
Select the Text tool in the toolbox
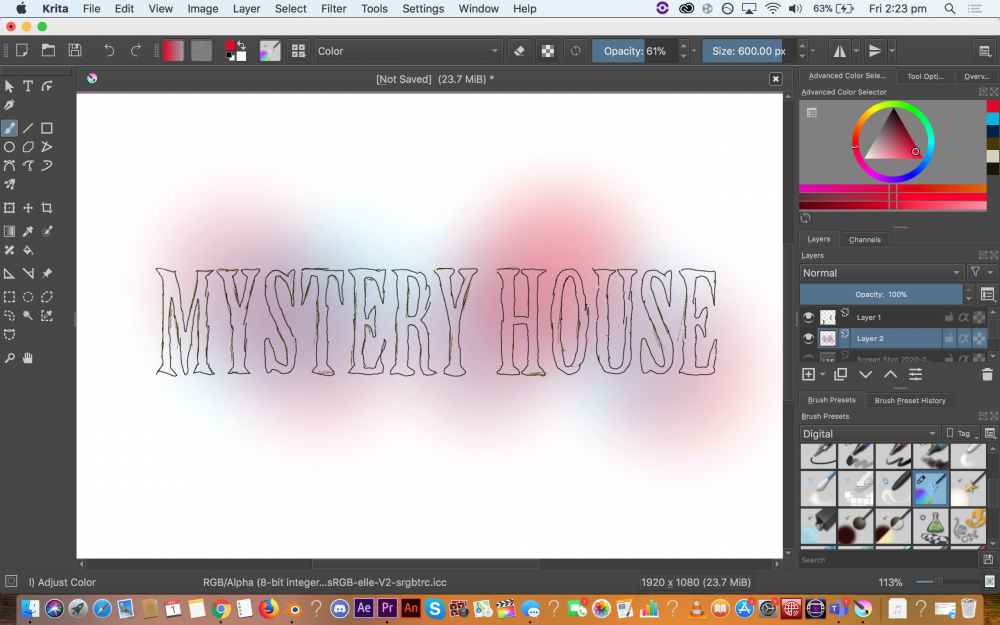(28, 86)
